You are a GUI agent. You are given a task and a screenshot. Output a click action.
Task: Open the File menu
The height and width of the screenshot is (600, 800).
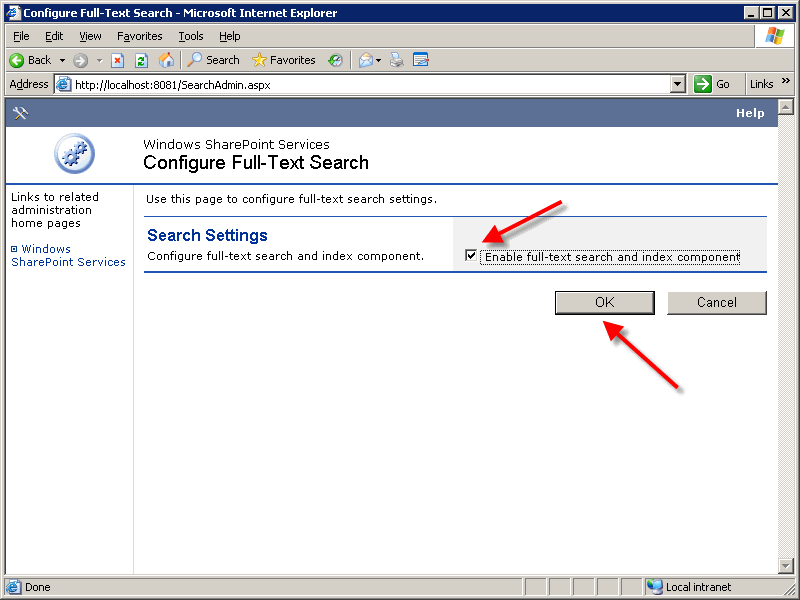pyautogui.click(x=21, y=36)
